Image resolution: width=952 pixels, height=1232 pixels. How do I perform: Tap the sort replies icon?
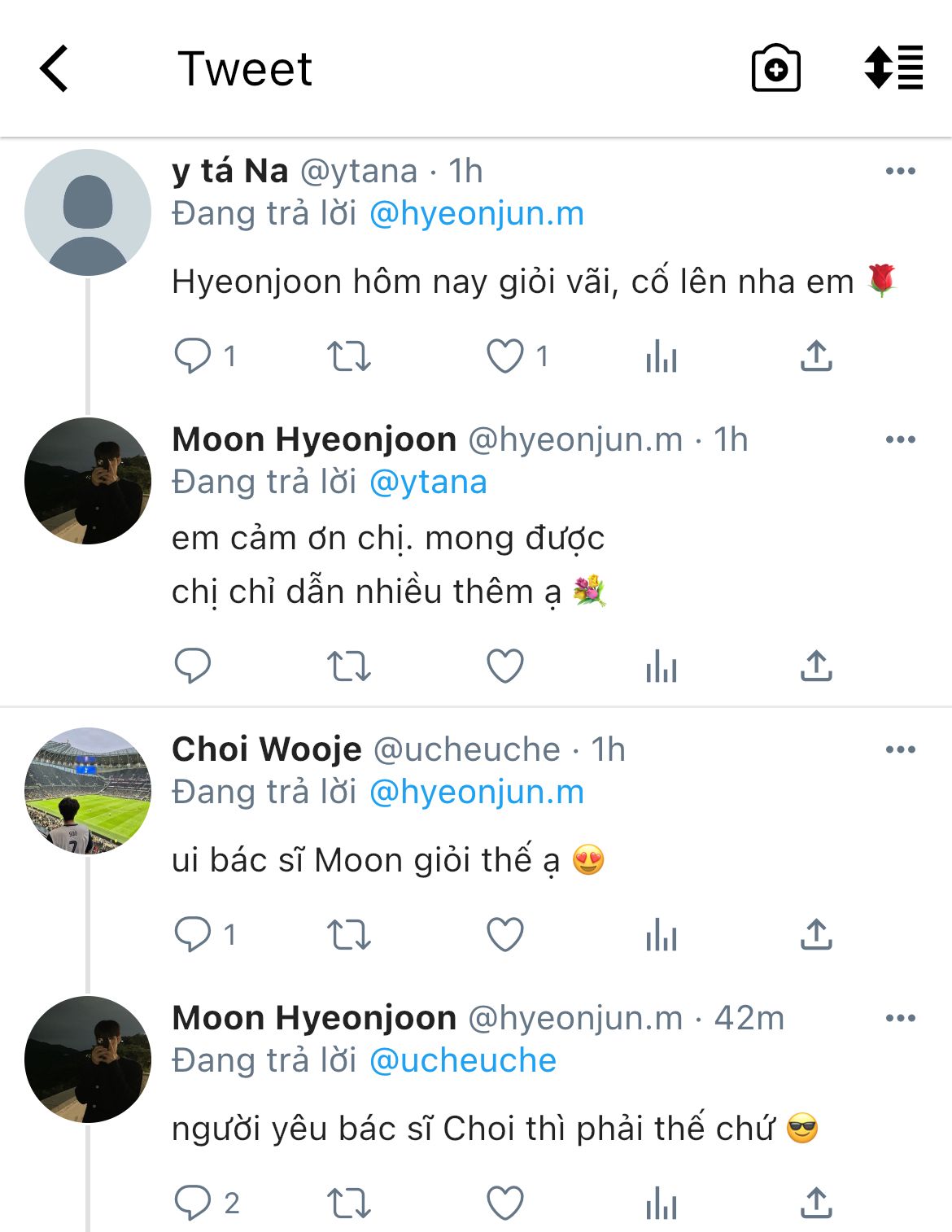coord(893,68)
